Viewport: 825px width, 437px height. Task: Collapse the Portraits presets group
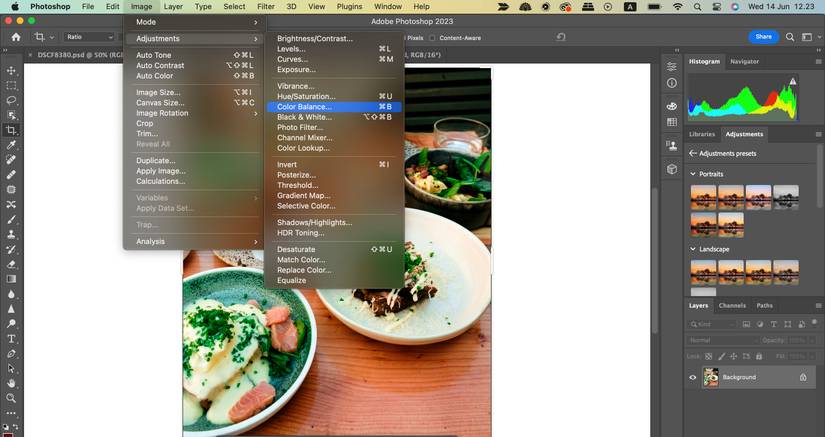point(692,174)
